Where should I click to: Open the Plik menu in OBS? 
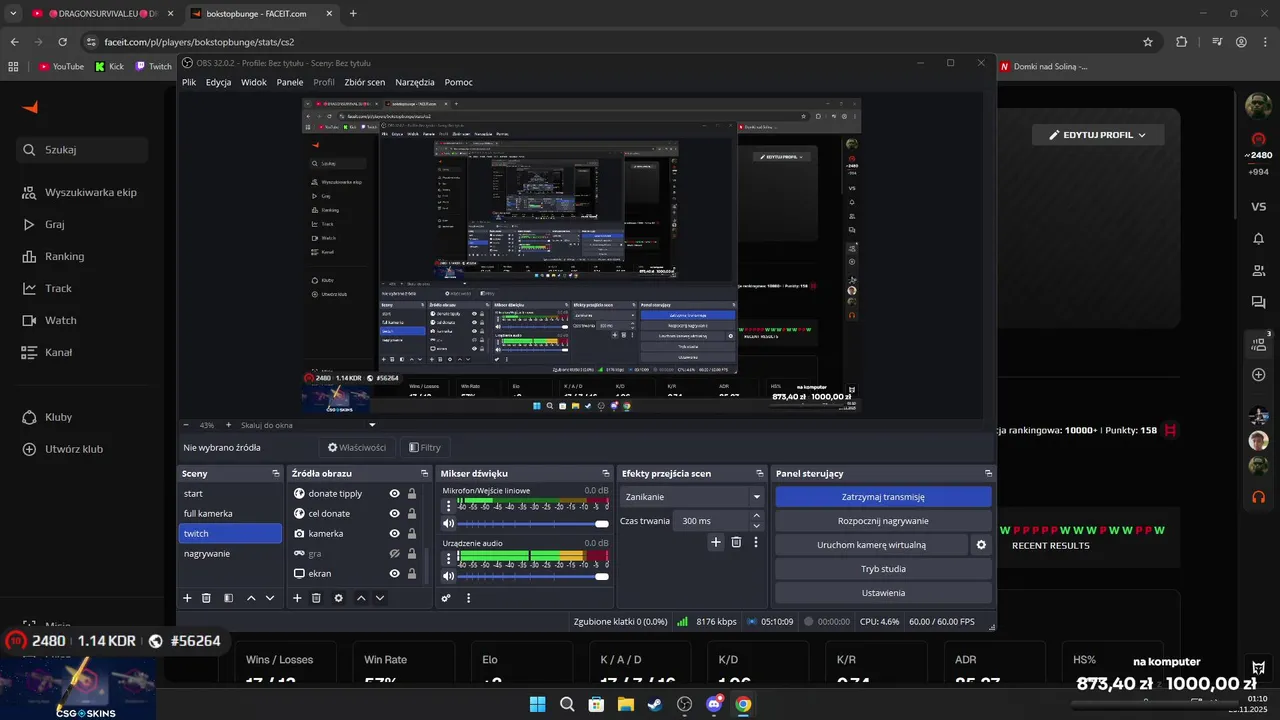[189, 82]
